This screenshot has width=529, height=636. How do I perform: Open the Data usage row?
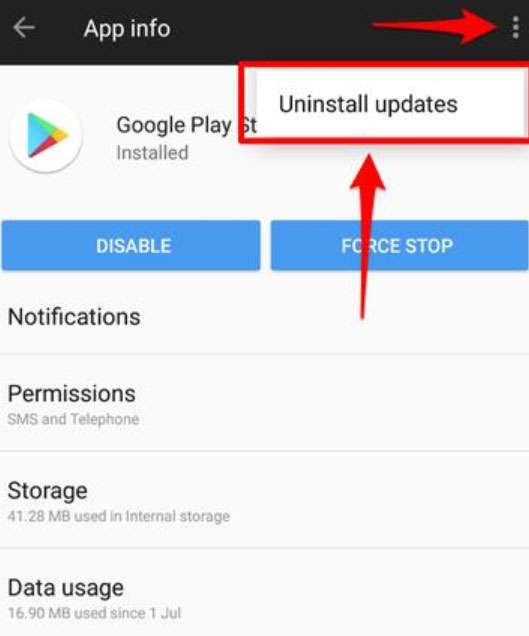264,593
